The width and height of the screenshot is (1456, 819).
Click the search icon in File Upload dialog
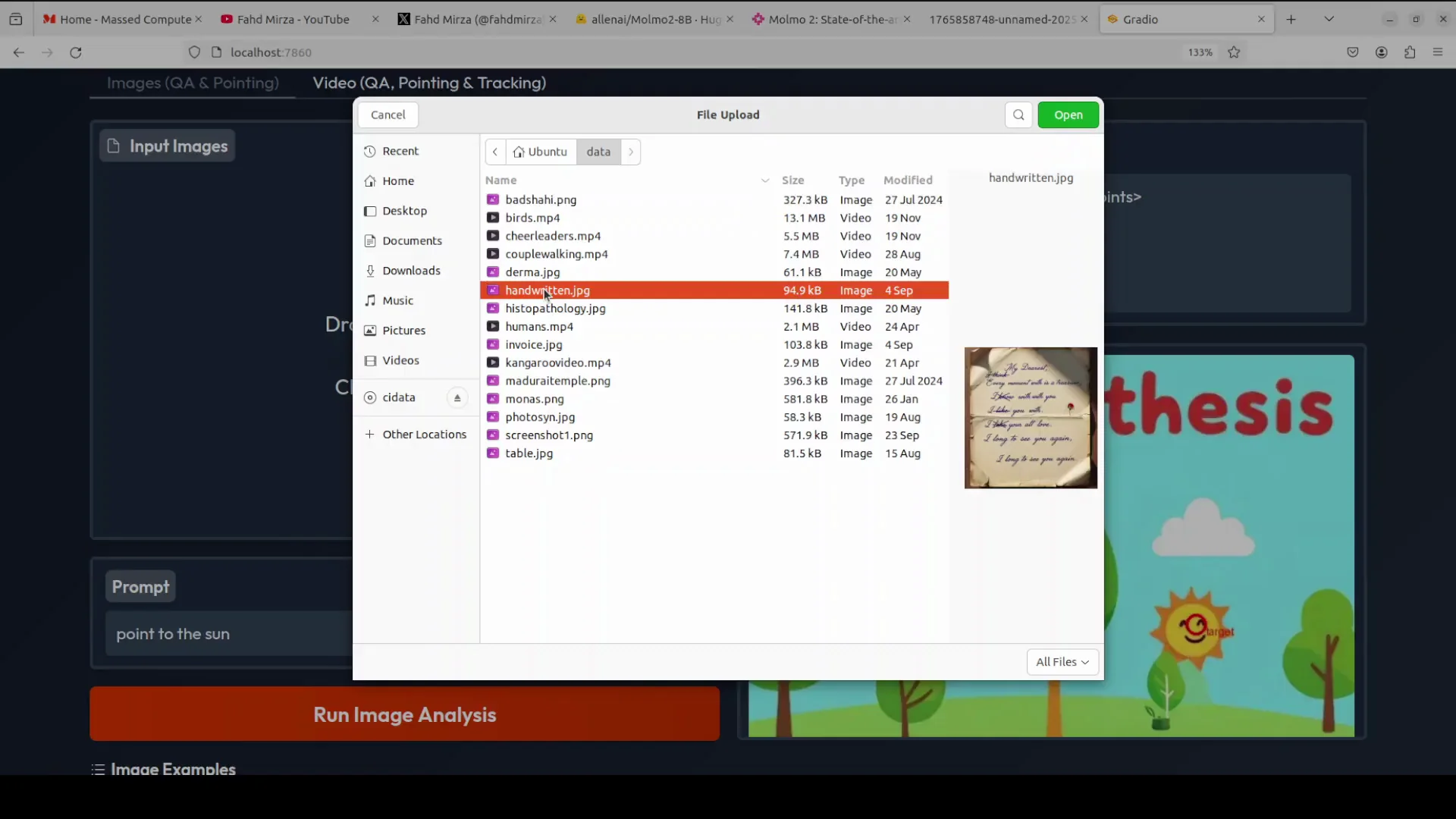(x=1018, y=115)
